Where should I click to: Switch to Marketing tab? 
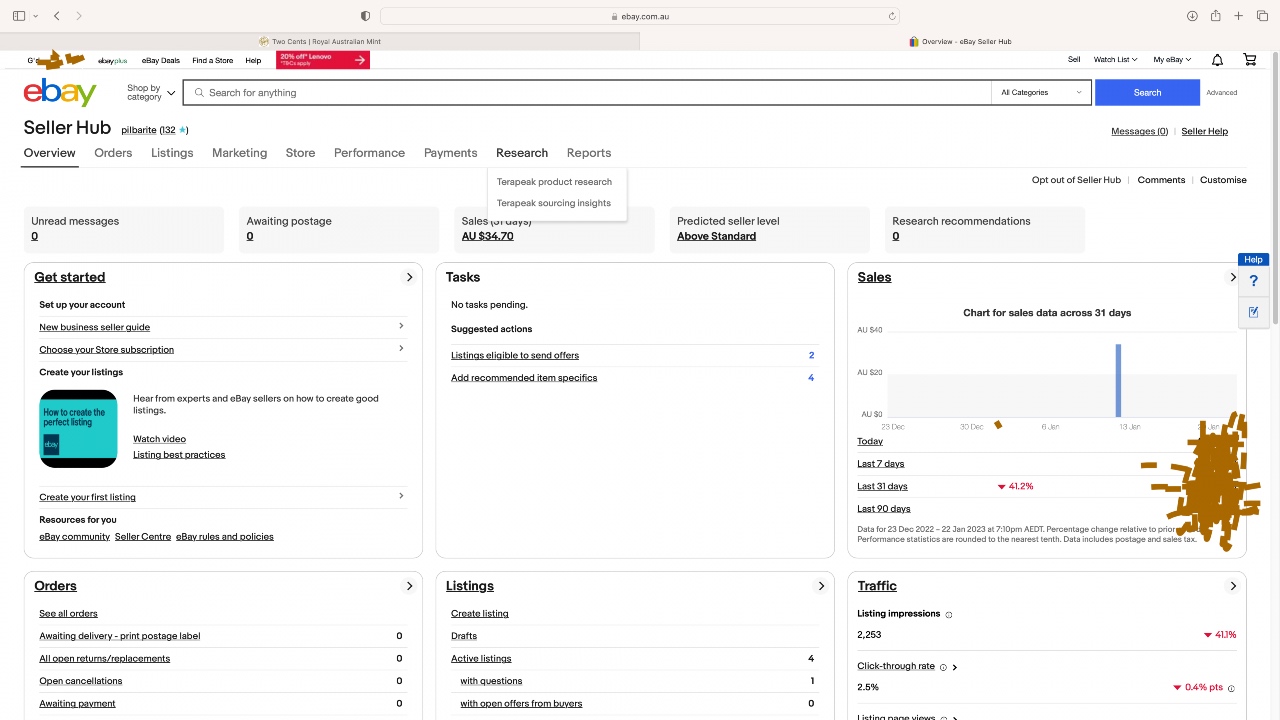click(x=239, y=153)
